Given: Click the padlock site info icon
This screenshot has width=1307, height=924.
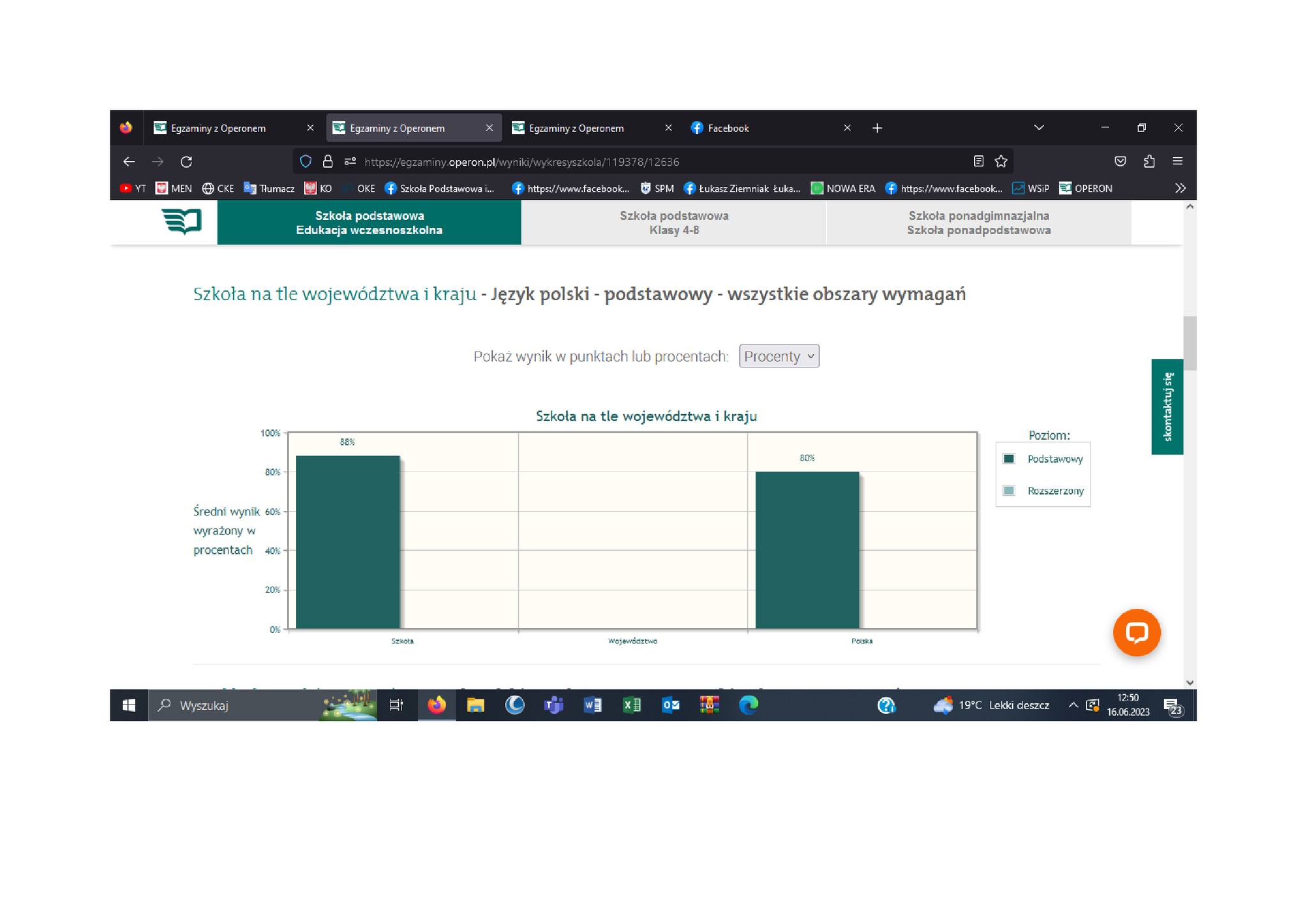Looking at the screenshot, I should tap(328, 161).
